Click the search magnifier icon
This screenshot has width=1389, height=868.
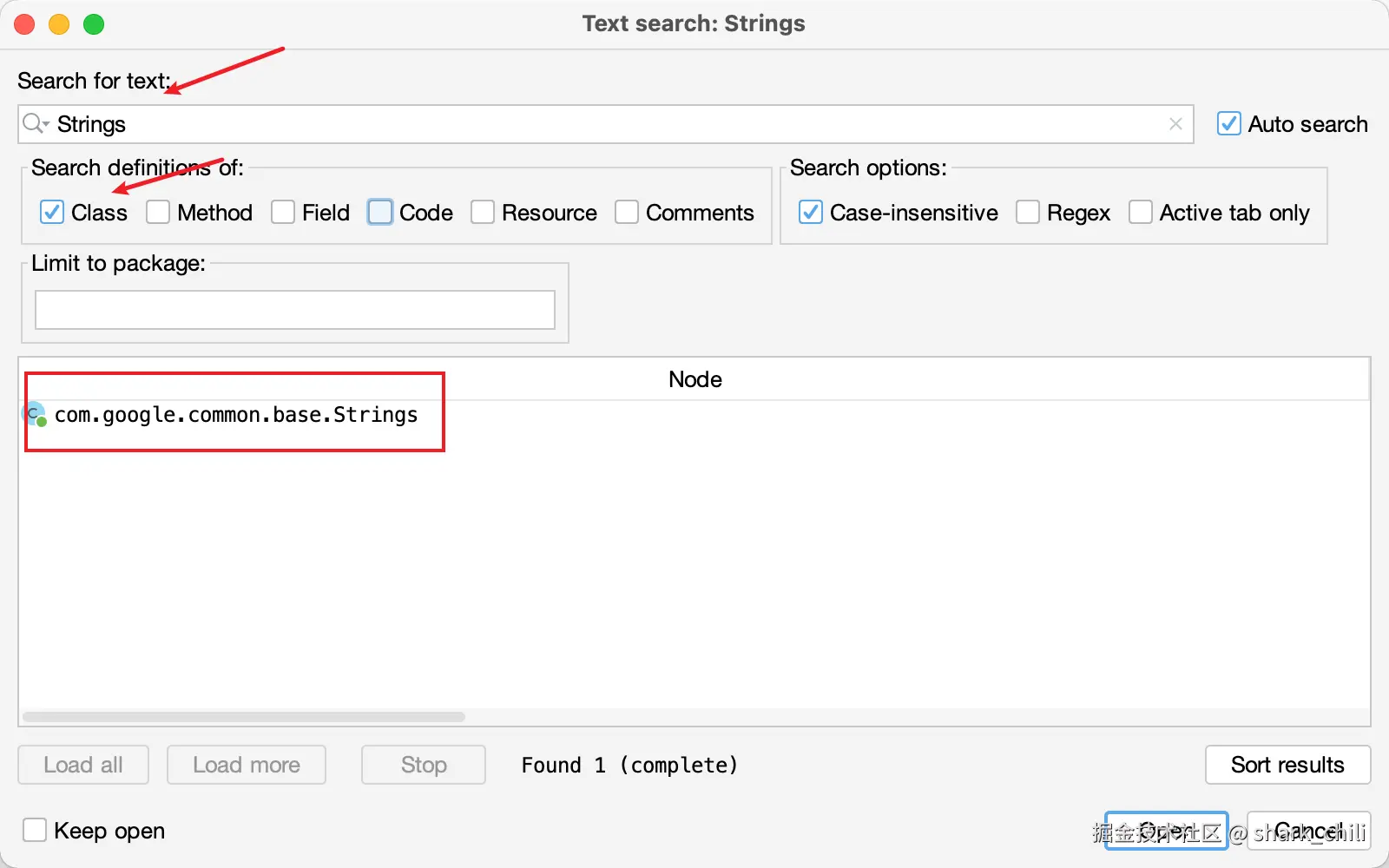tap(35, 124)
